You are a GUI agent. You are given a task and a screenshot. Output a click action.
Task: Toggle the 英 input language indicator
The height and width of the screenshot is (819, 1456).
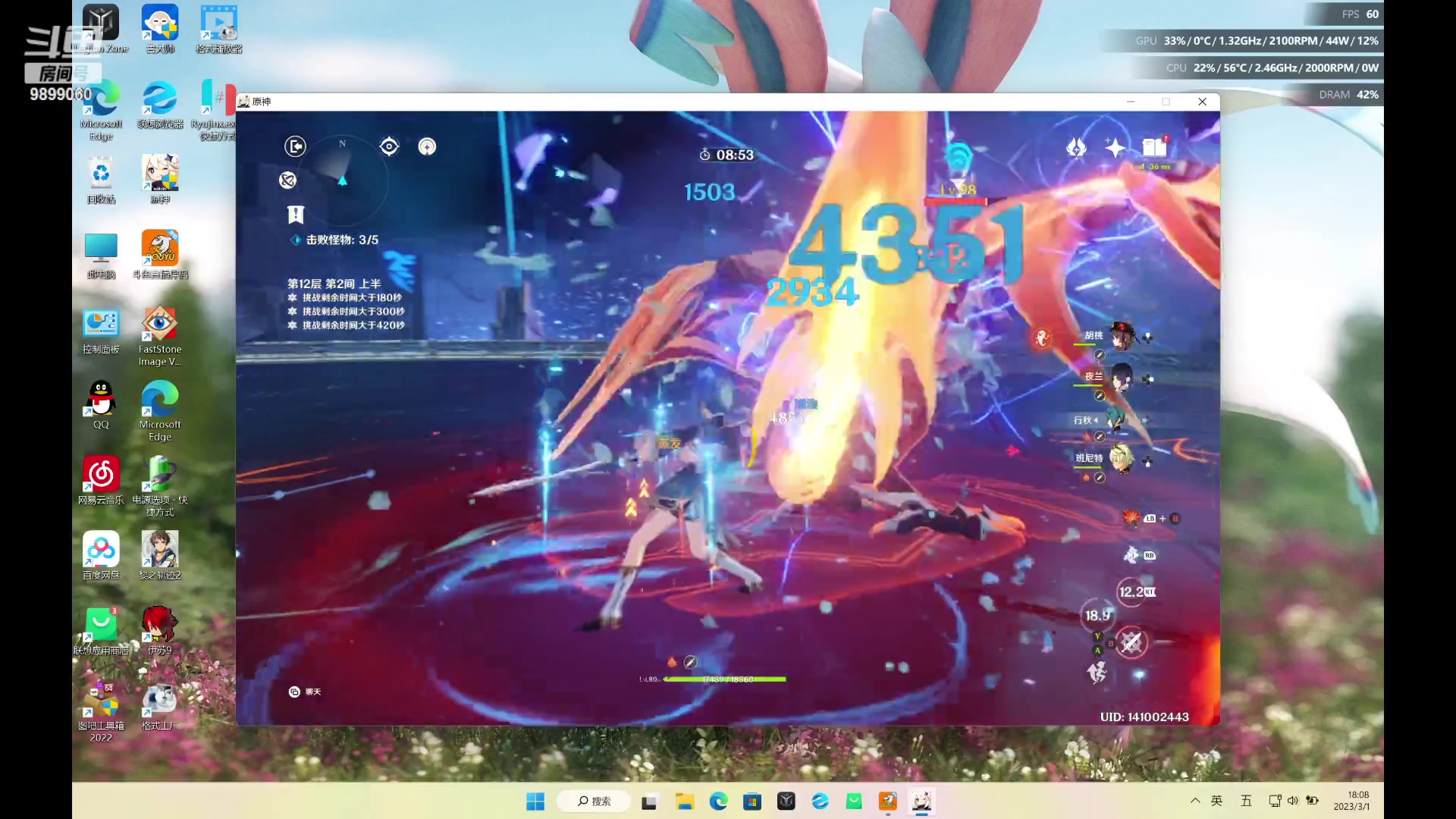[1216, 801]
